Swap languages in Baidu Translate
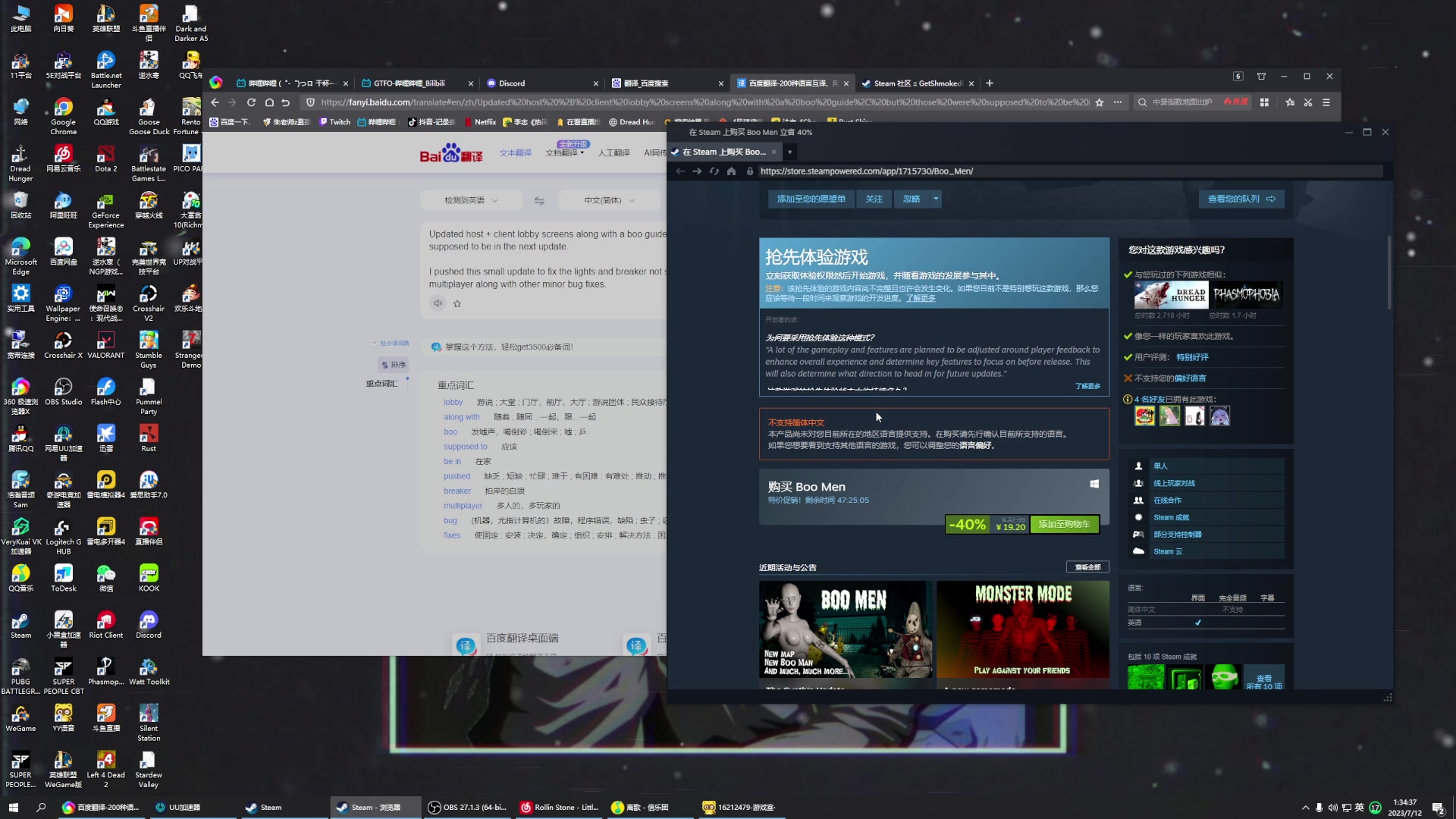1456x819 pixels. coord(539,201)
